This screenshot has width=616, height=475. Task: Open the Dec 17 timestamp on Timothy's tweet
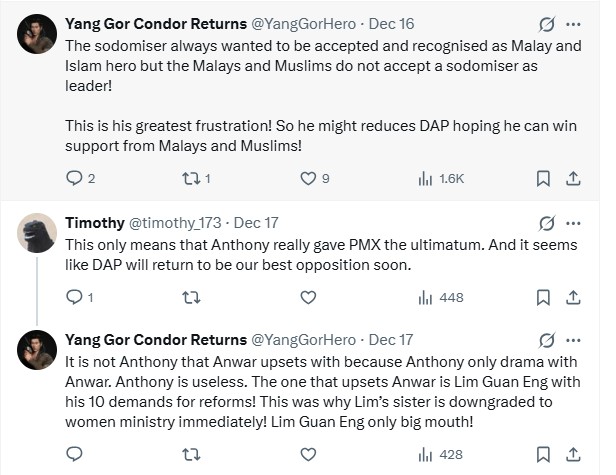256,222
